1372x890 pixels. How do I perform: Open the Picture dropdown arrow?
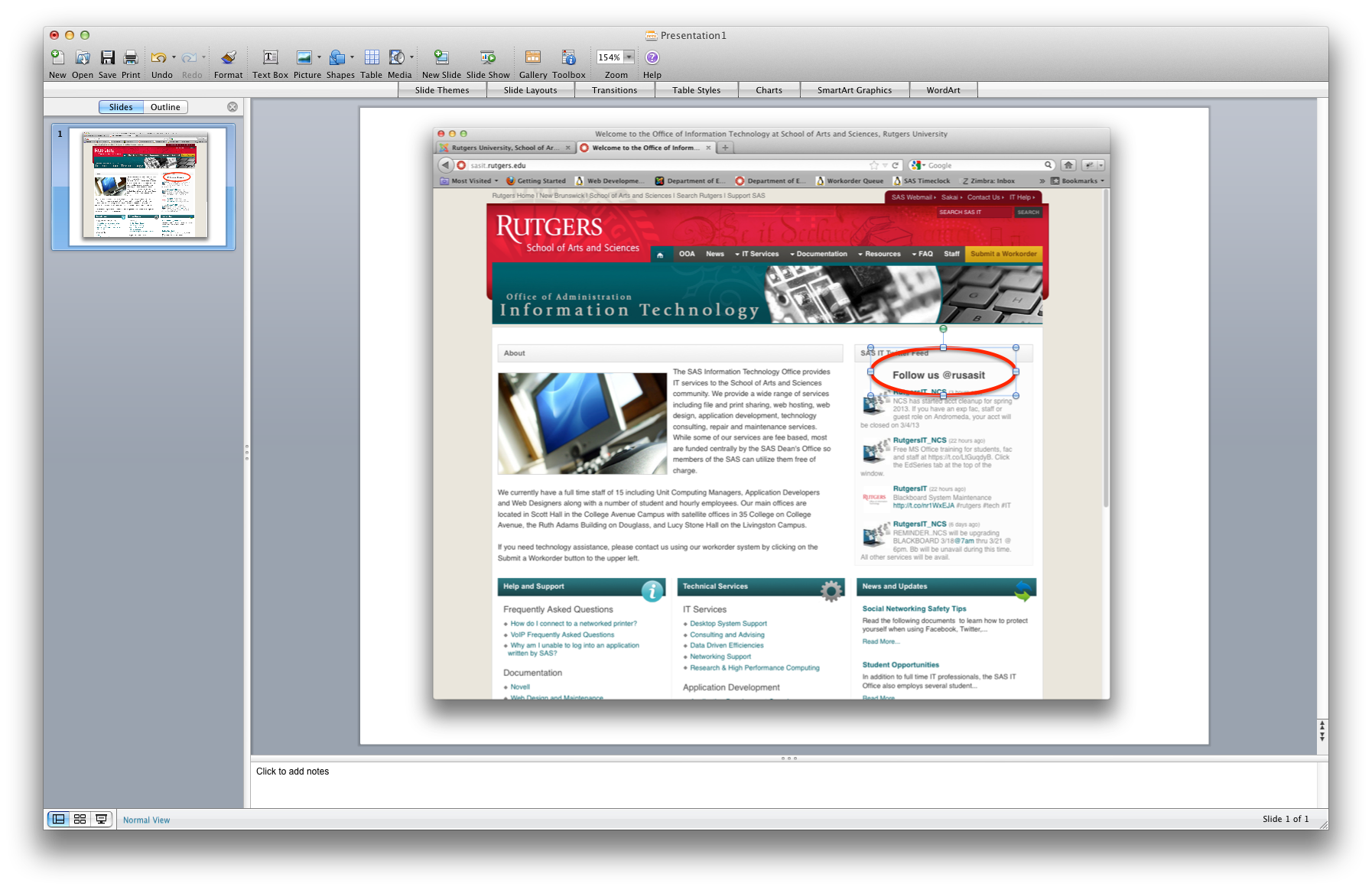coord(319,57)
